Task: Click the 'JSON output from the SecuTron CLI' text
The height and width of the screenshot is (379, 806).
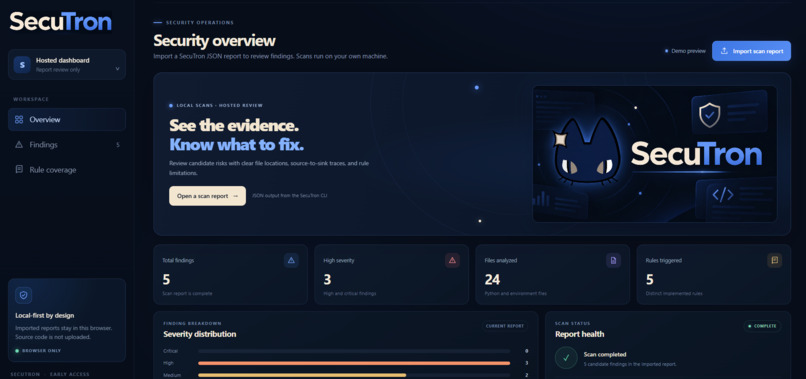Action: click(289, 196)
